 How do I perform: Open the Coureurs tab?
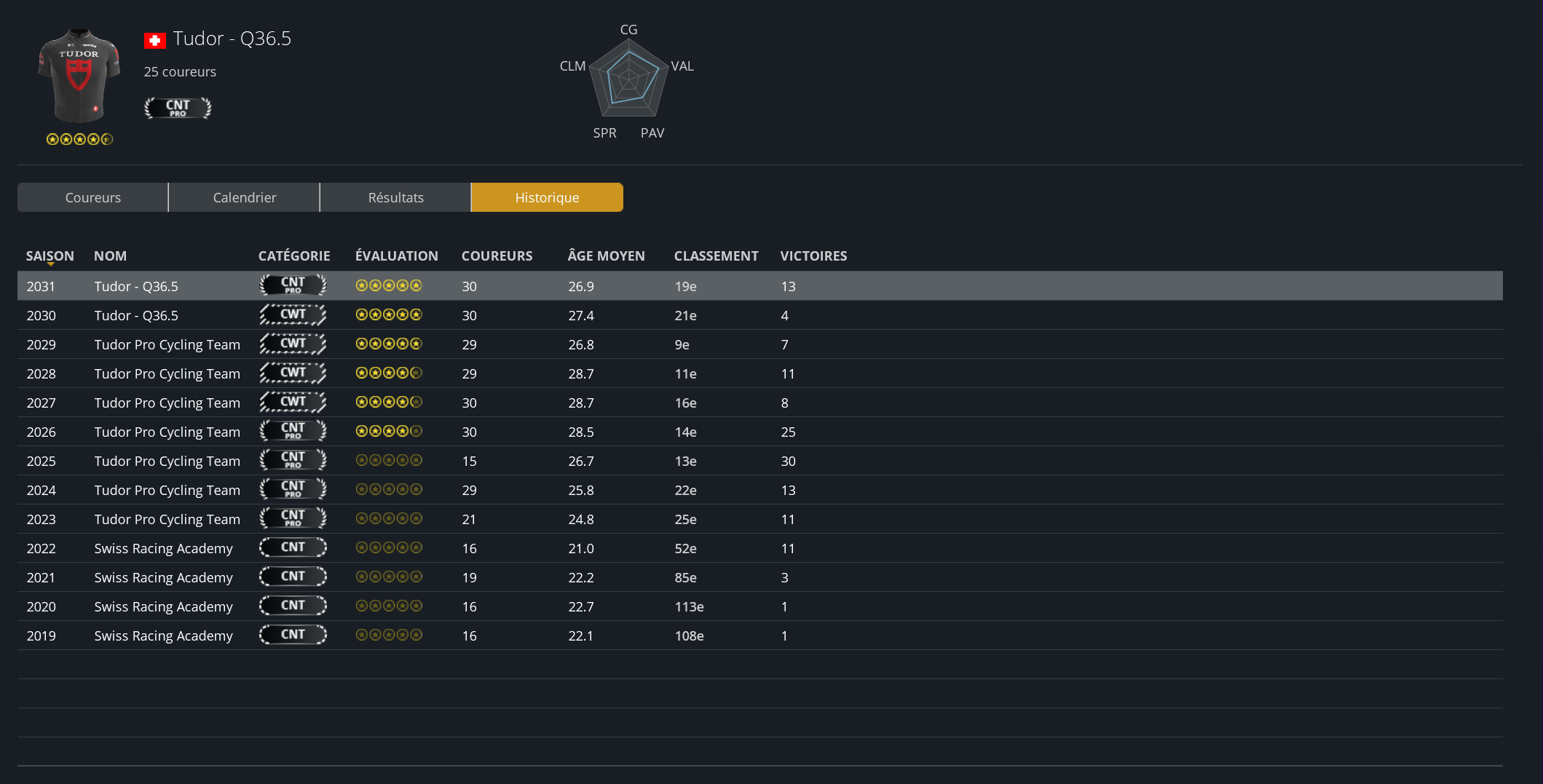click(92, 197)
